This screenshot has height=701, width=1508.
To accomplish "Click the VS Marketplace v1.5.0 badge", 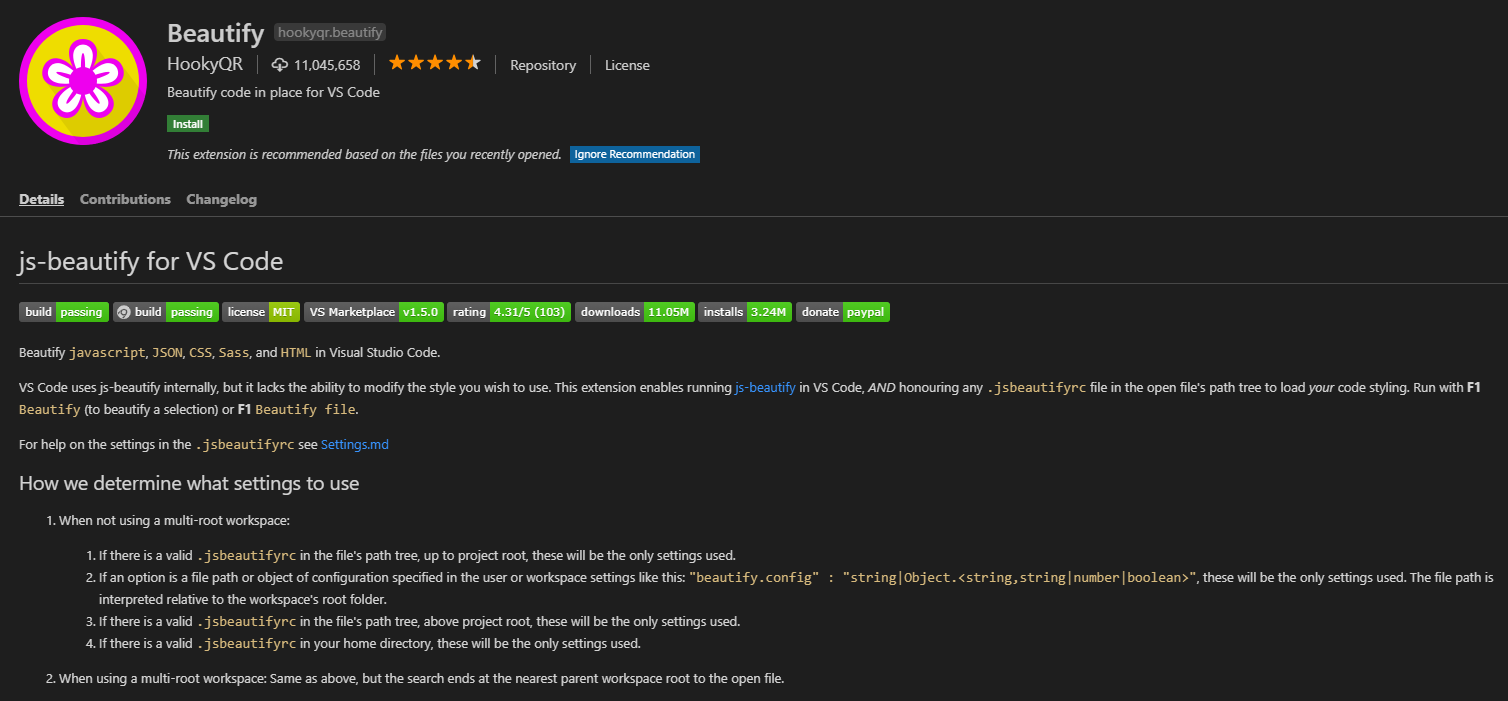I will [x=374, y=312].
